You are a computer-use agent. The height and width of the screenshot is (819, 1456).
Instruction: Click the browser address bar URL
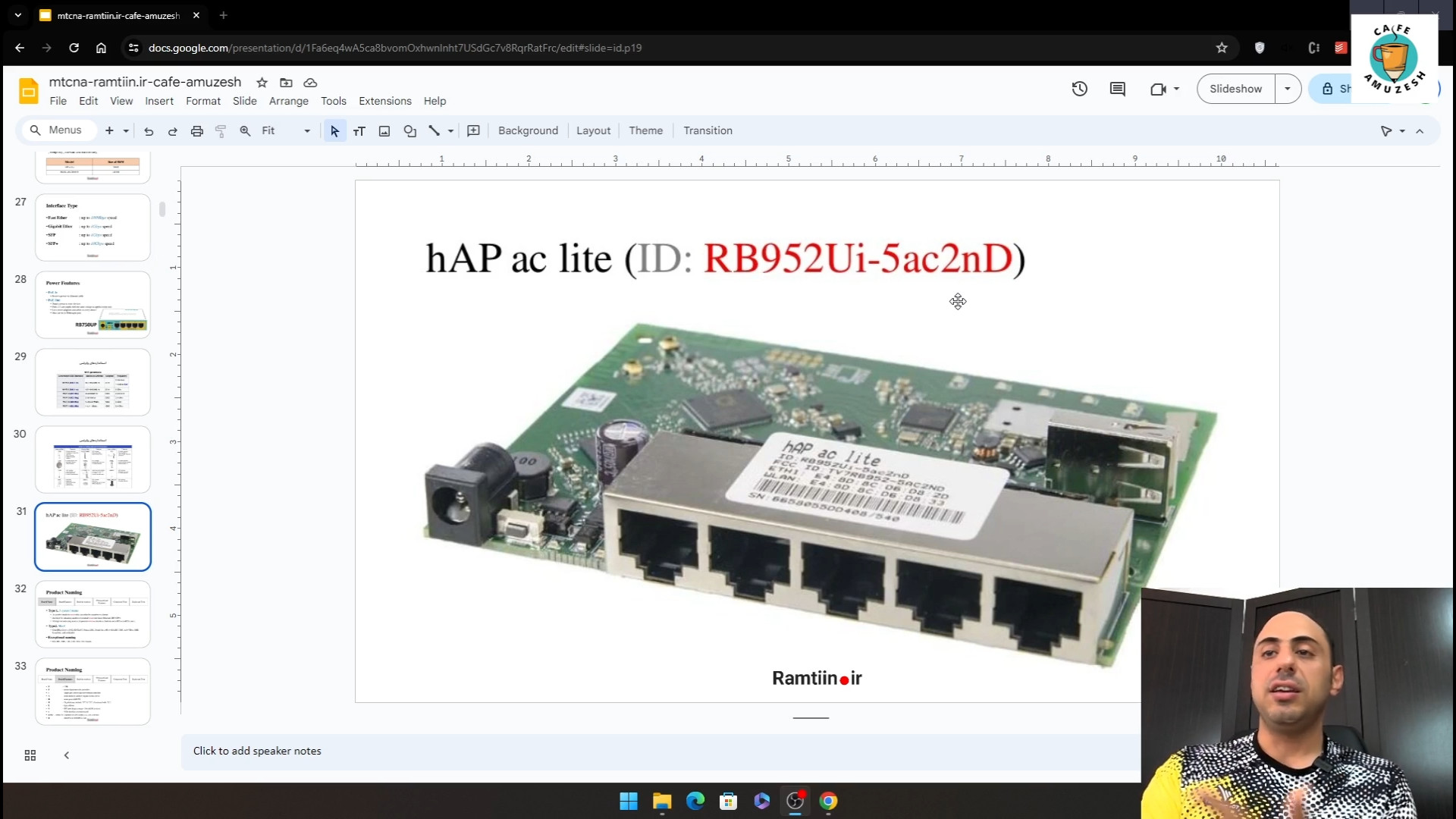(395, 48)
